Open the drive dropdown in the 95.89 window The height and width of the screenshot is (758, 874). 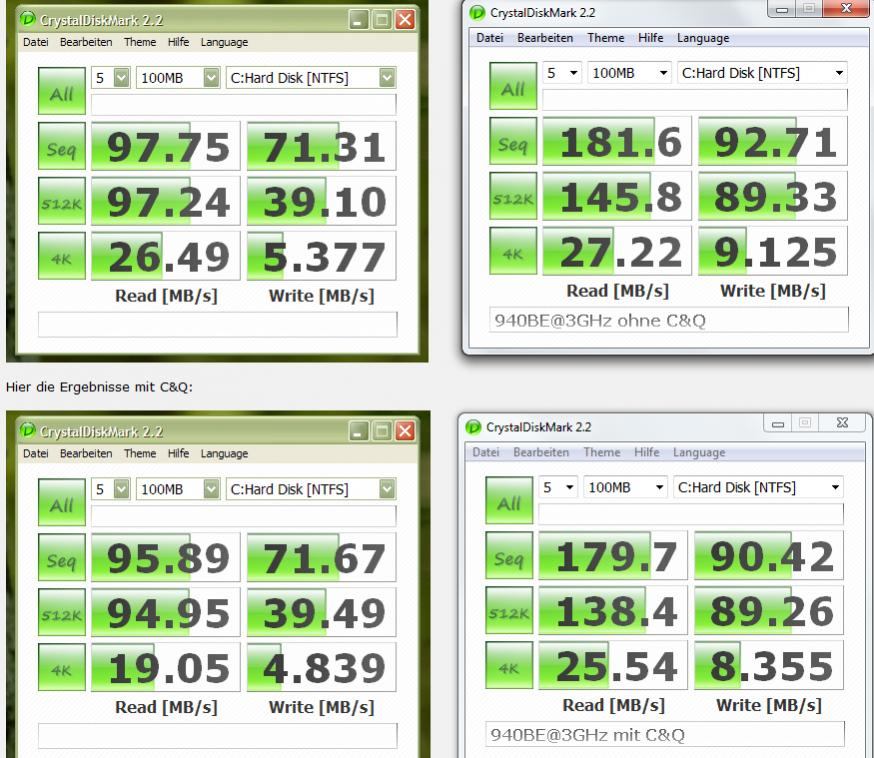311,489
